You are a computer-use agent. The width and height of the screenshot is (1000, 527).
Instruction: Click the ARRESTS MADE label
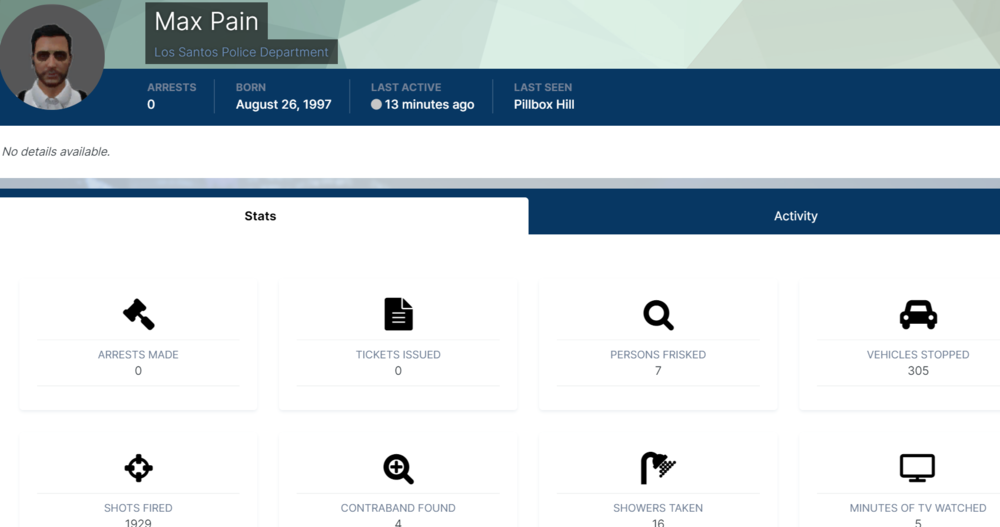point(138,355)
